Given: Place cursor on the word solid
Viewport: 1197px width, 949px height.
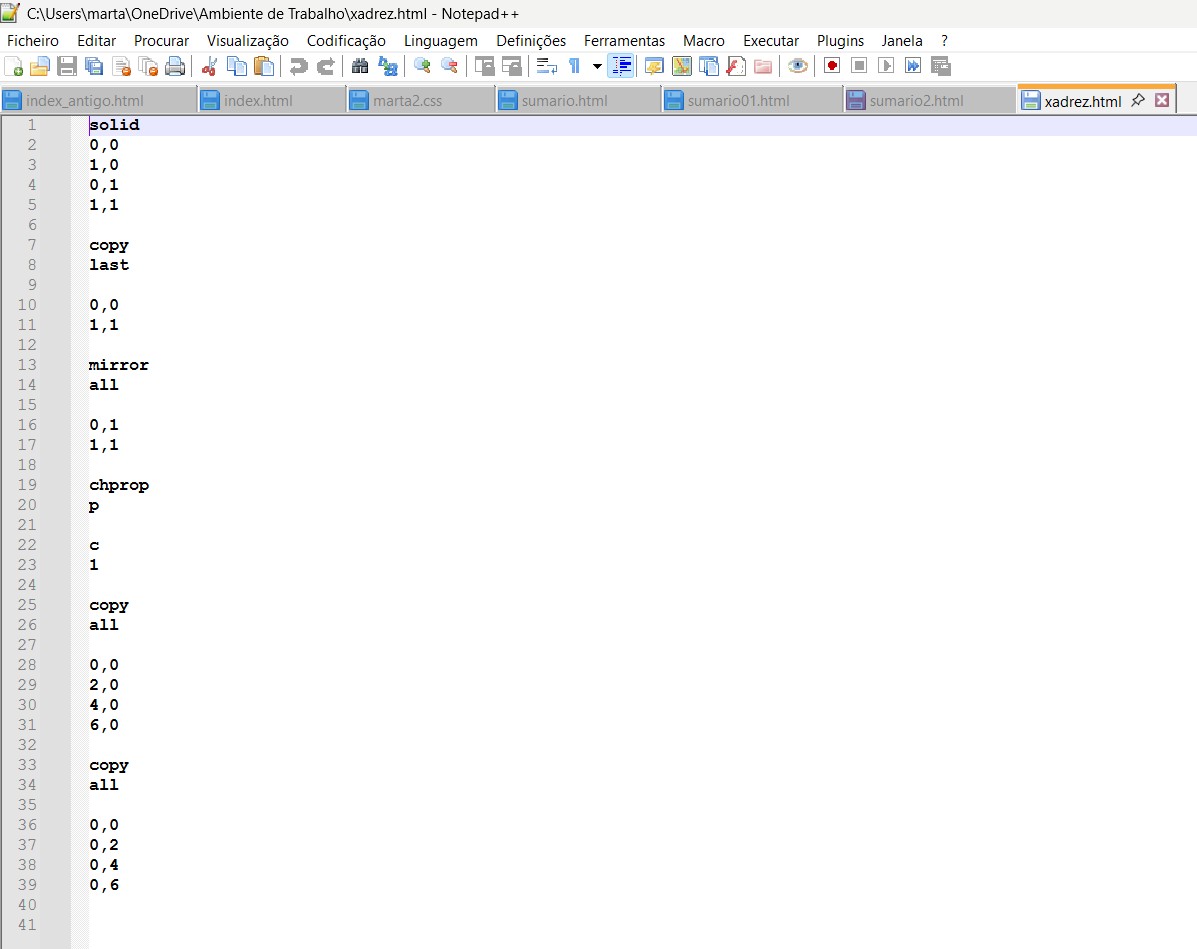Looking at the screenshot, I should point(115,124).
